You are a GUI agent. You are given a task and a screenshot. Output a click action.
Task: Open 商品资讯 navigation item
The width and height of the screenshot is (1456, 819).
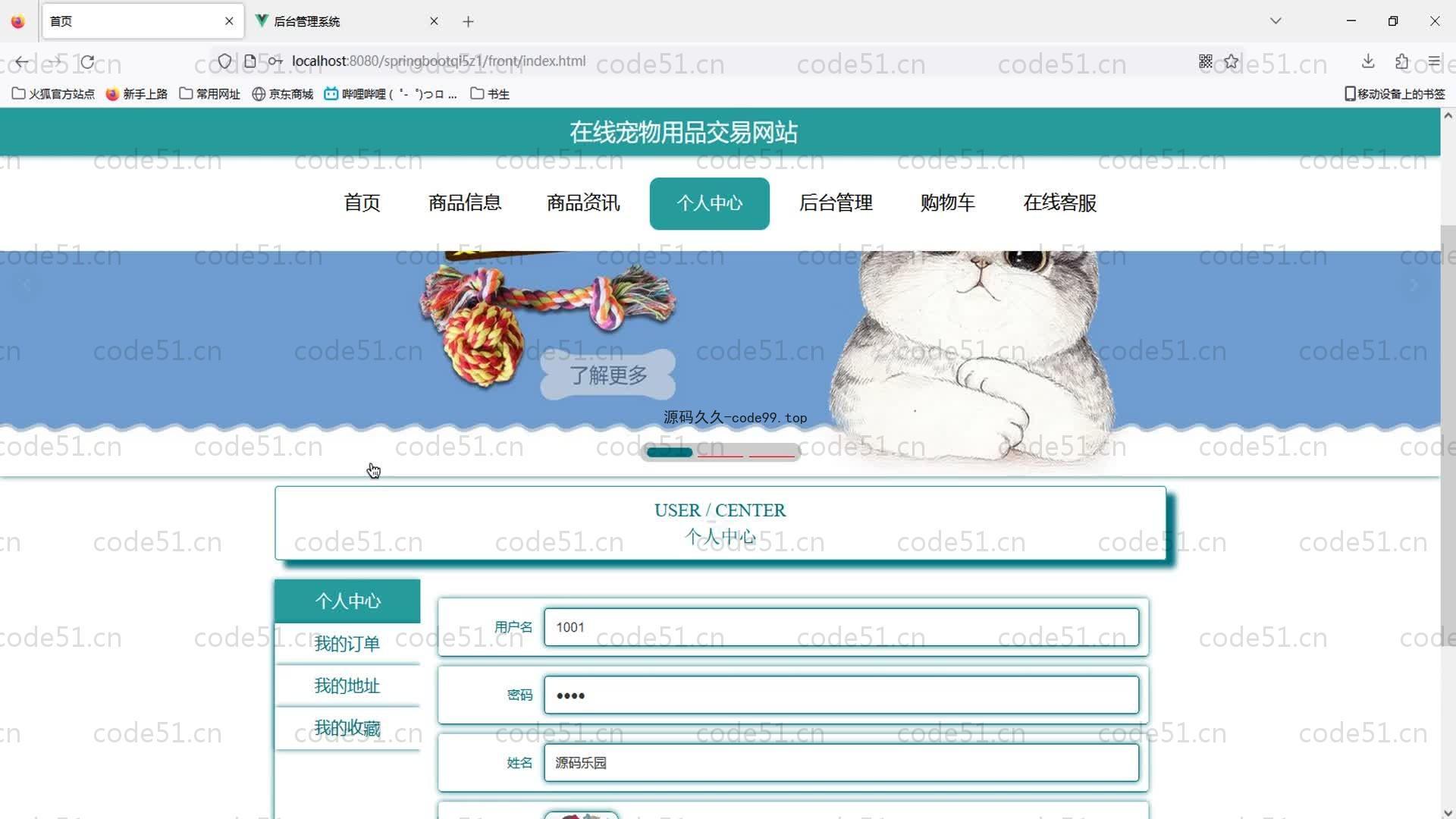583,203
